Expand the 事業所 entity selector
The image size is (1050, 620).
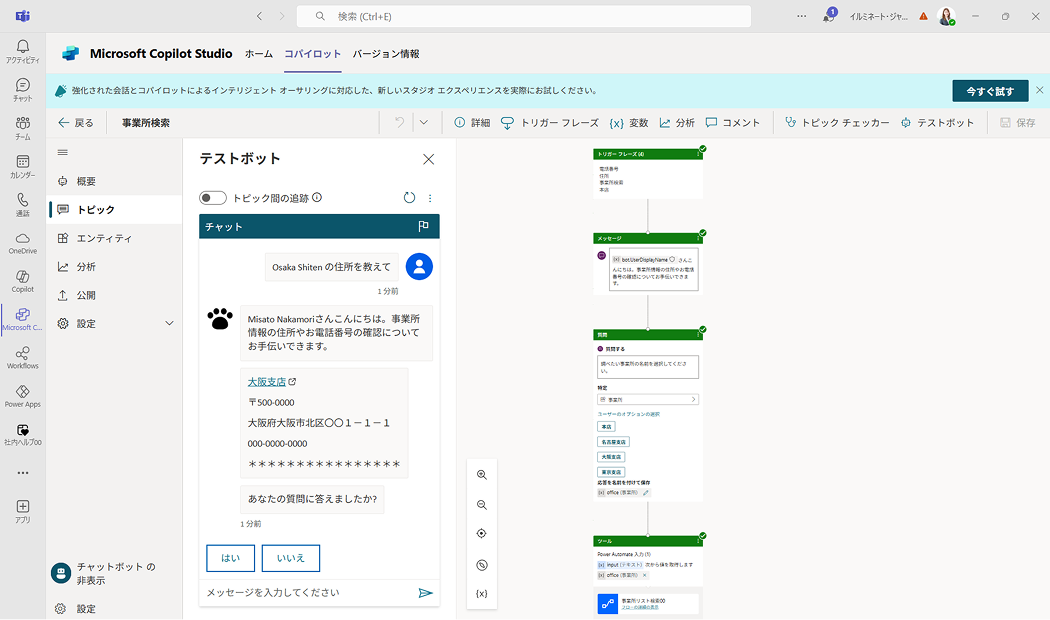(648, 399)
